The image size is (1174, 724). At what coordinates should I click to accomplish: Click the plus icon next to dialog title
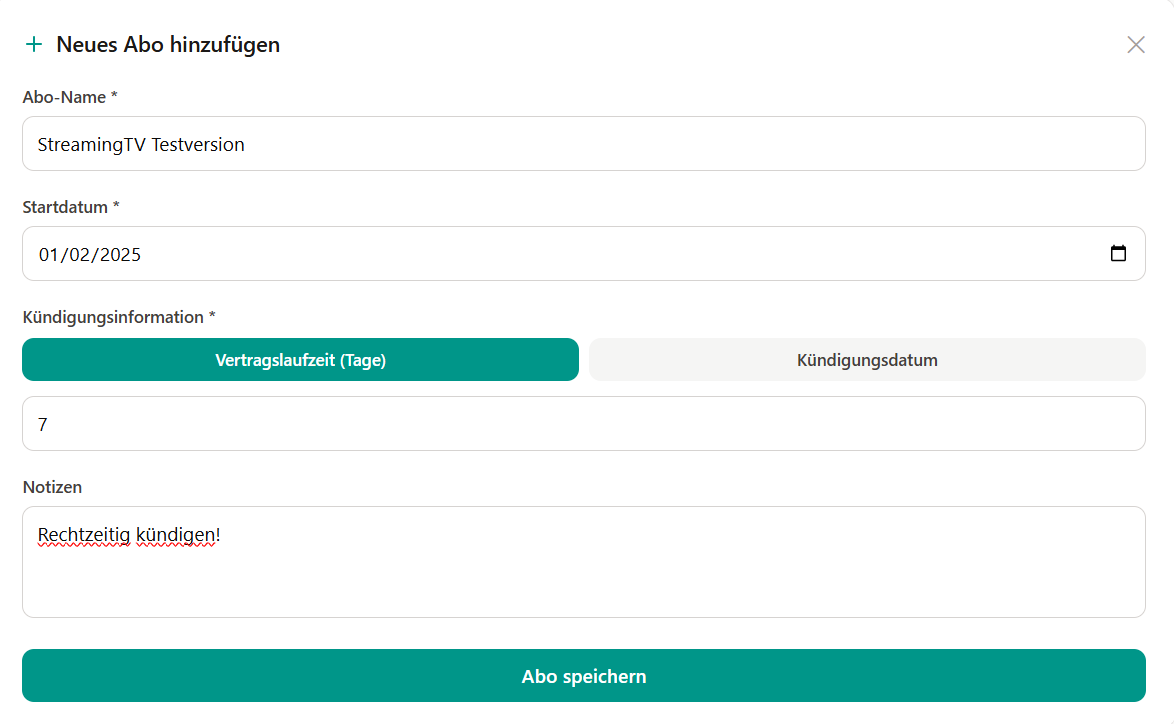(x=35, y=44)
